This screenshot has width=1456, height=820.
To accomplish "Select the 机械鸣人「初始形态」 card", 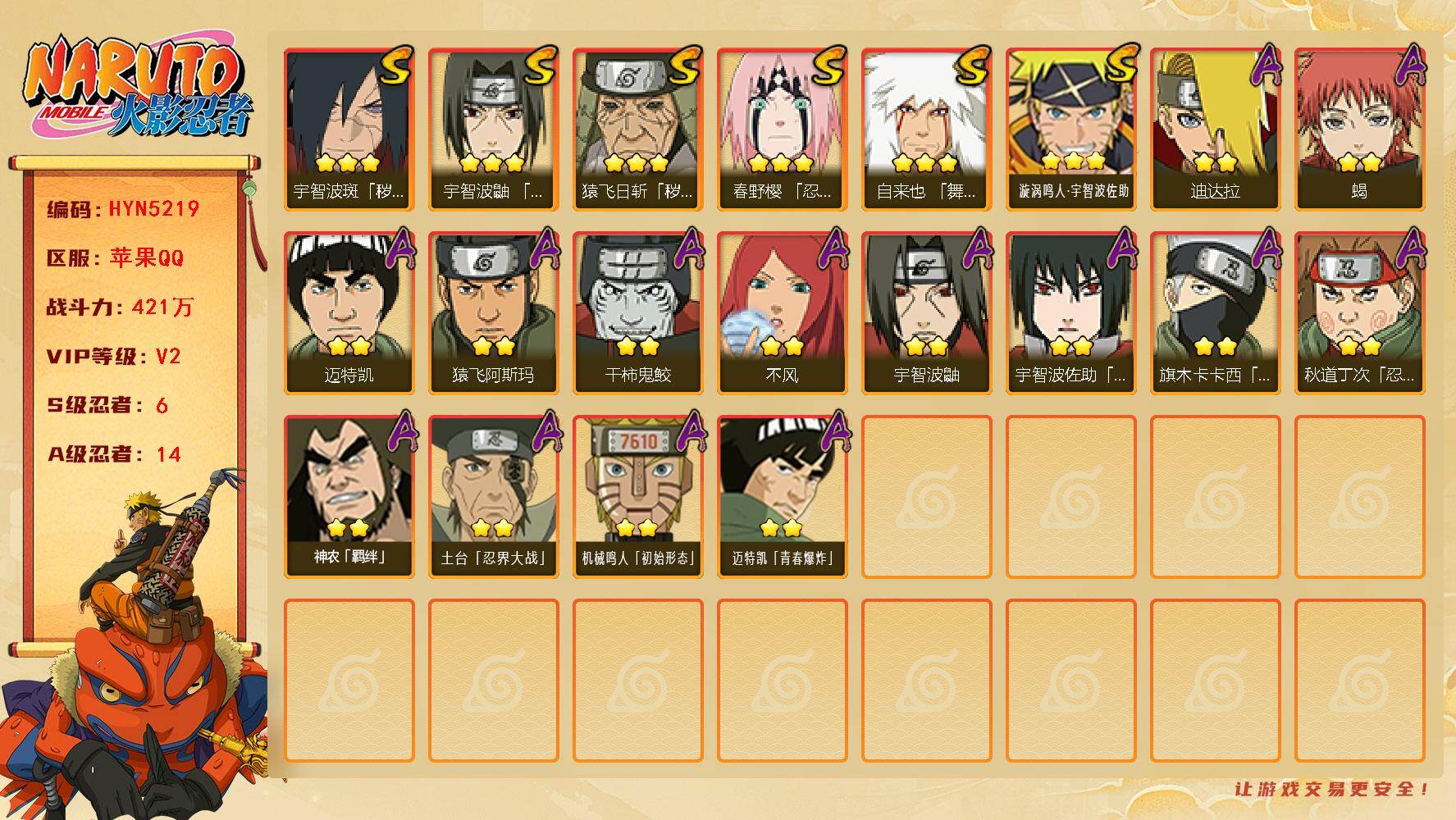I will coord(638,497).
